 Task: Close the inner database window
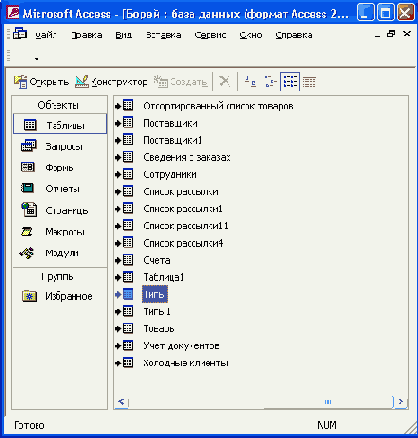pos(407,34)
